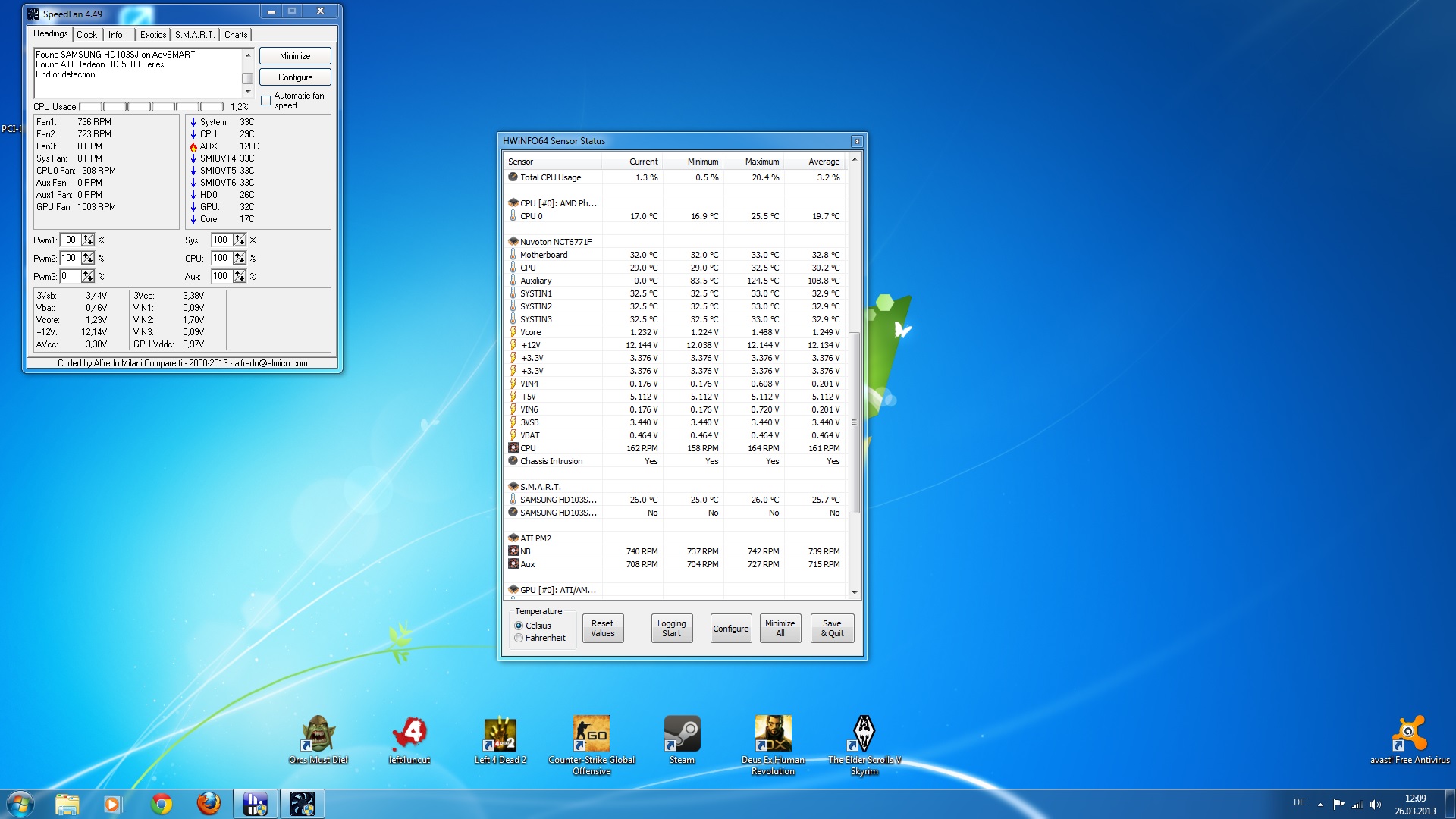Open the Info tab in SpeedFan

(115, 35)
